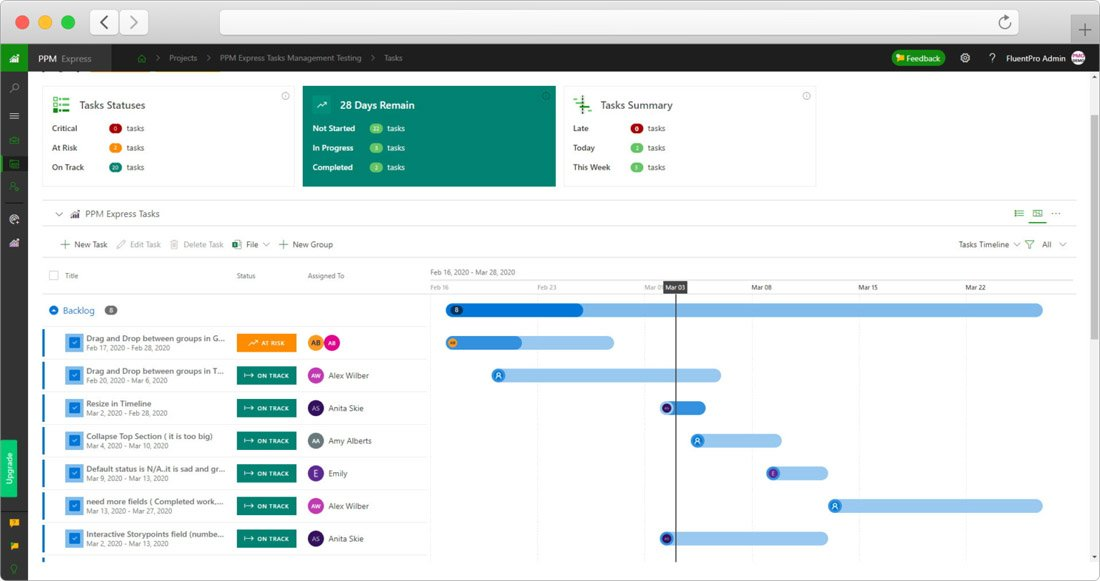Click the PPM Express logo icon
This screenshot has width=1100, height=581.
pyautogui.click(x=14, y=58)
